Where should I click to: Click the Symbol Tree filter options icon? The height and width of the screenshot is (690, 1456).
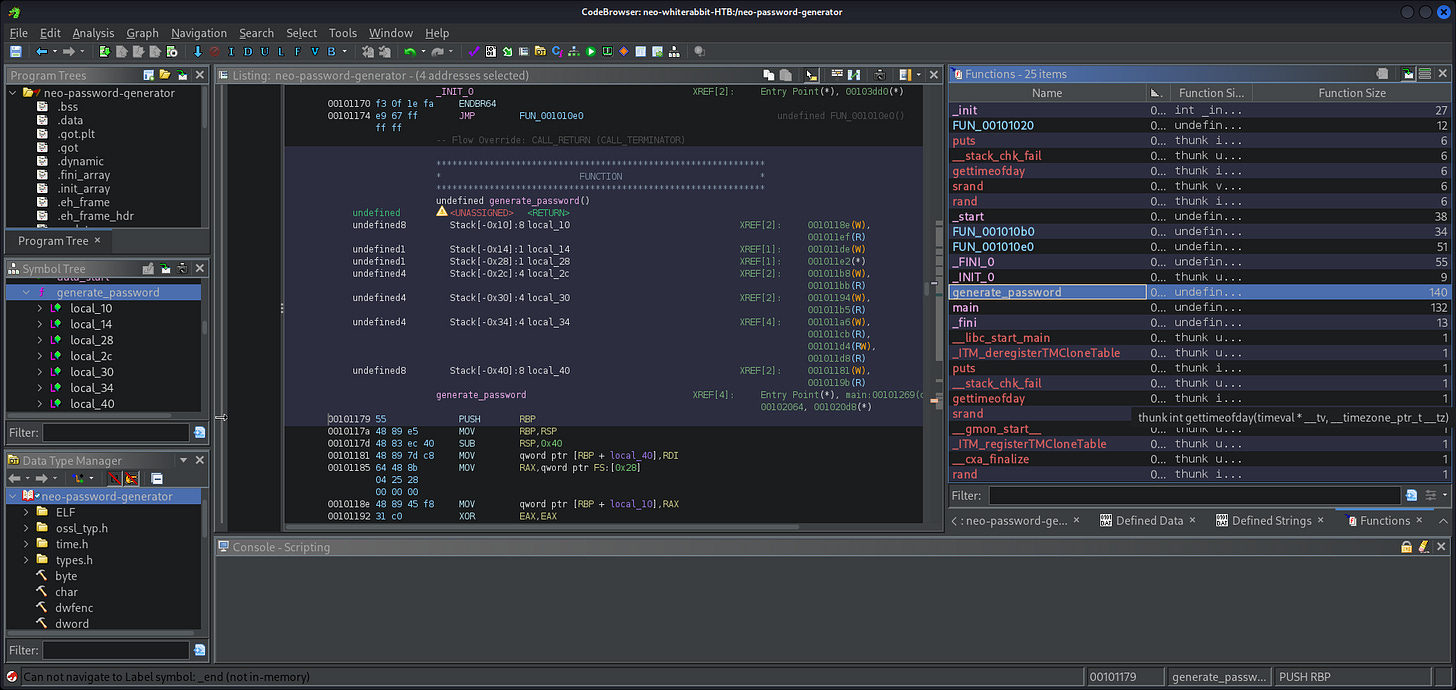click(x=199, y=433)
